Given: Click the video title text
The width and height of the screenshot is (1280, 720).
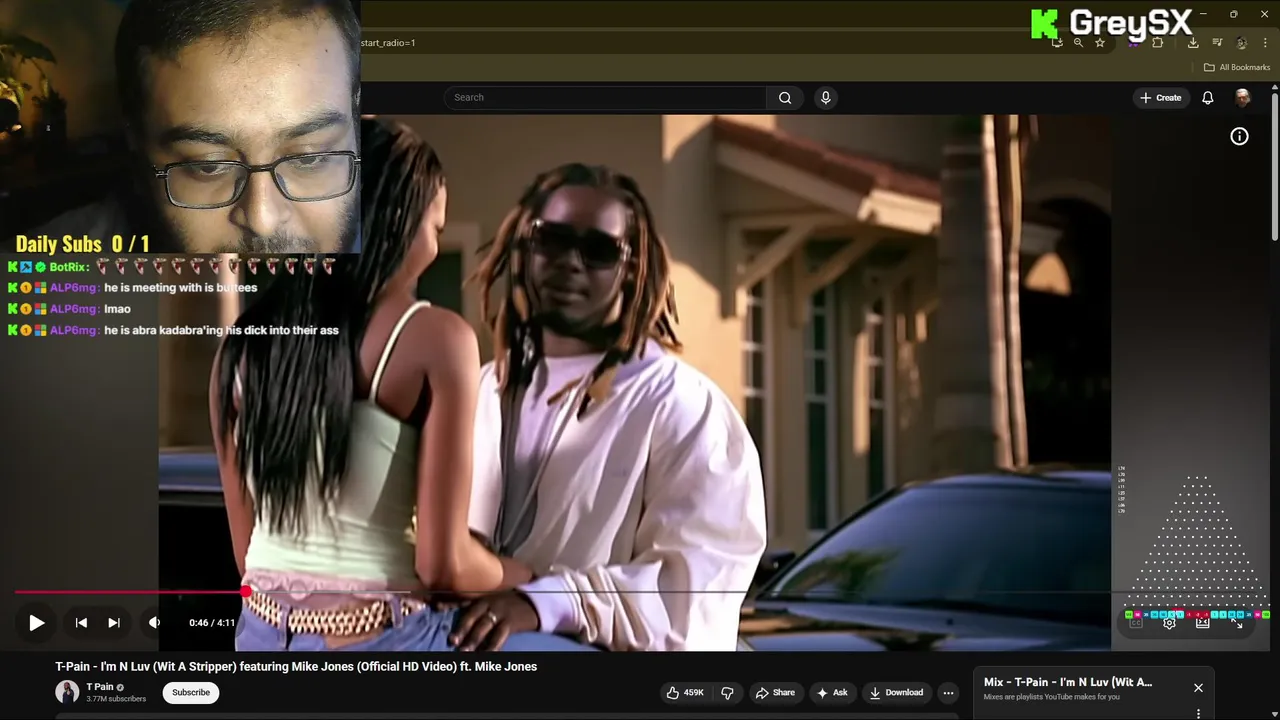Looking at the screenshot, I should pos(296,666).
